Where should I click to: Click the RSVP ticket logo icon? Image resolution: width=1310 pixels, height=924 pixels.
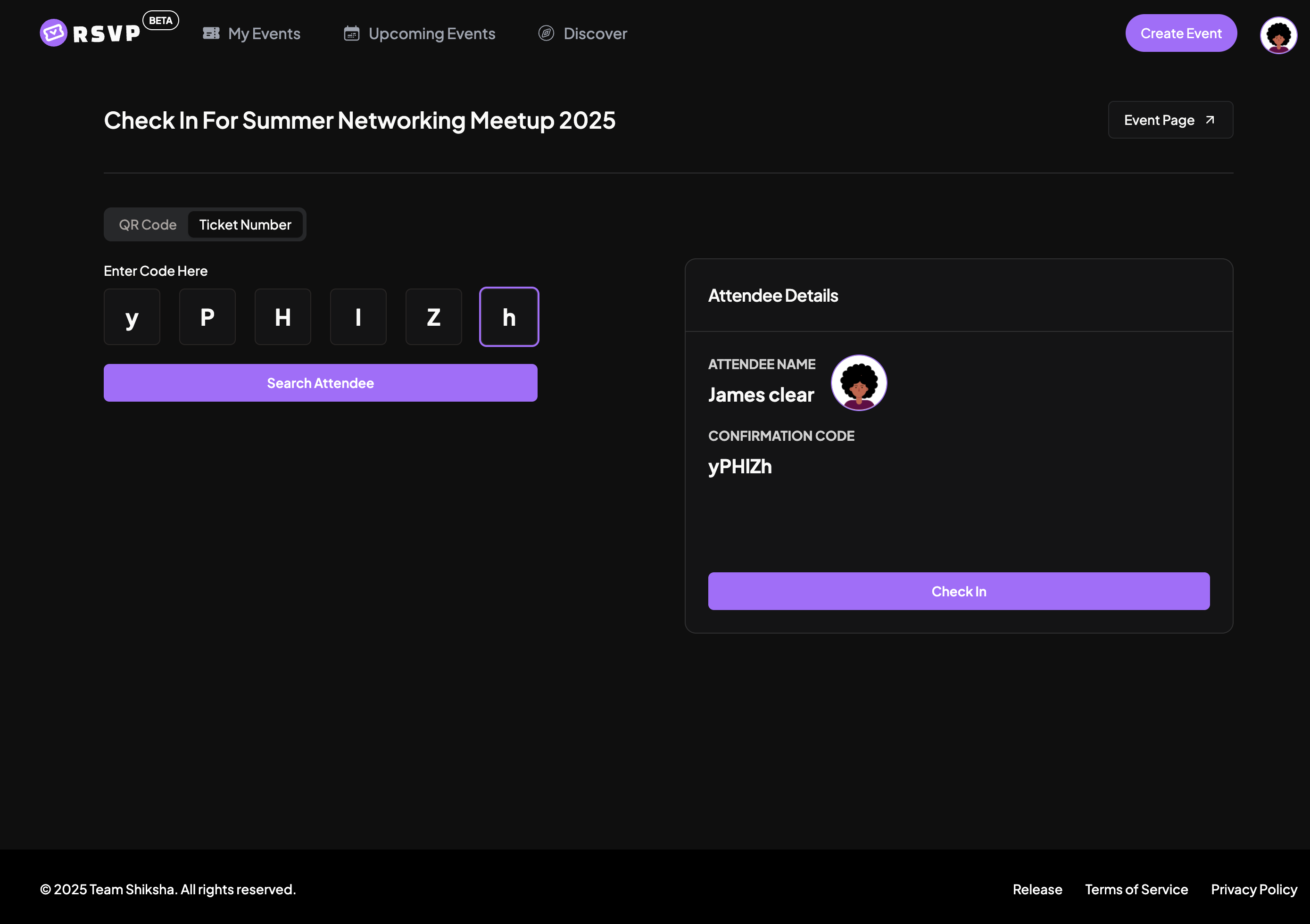(x=54, y=33)
